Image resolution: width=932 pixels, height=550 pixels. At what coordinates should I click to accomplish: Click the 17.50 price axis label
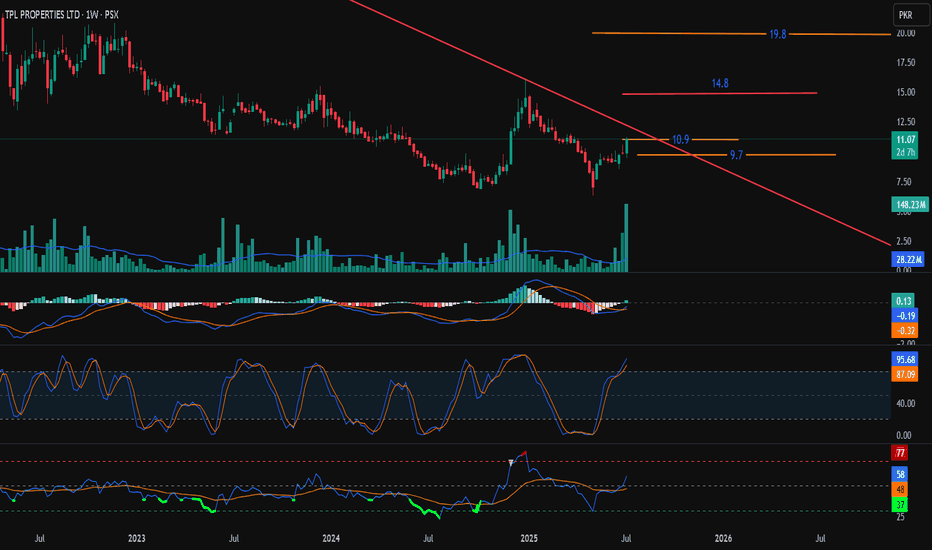click(x=906, y=62)
